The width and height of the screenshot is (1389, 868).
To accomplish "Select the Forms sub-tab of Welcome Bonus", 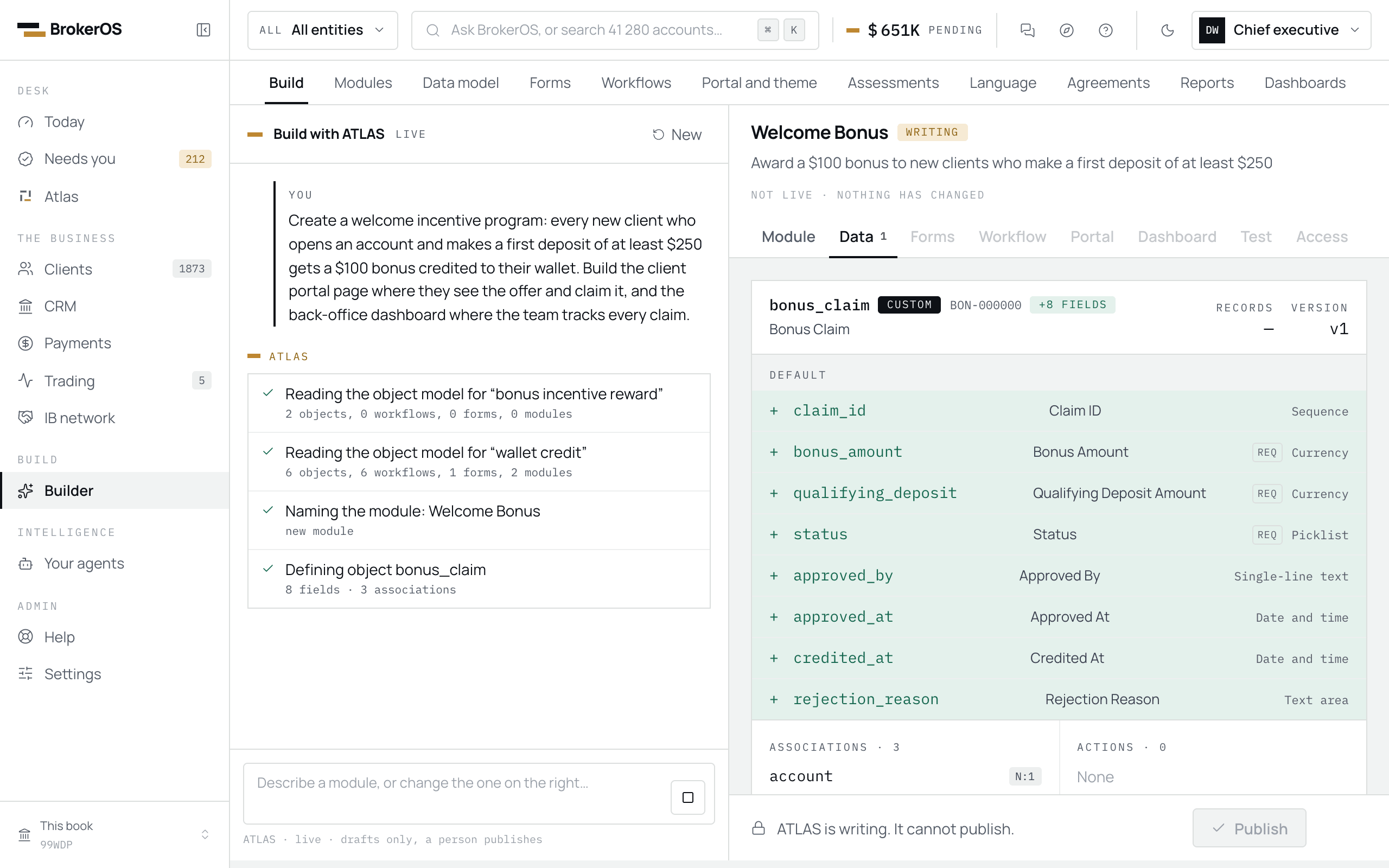I will [932, 237].
